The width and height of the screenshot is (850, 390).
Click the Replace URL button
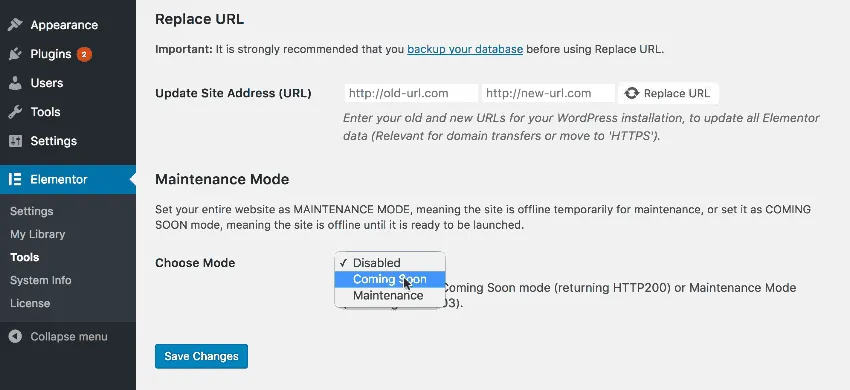[668, 93]
